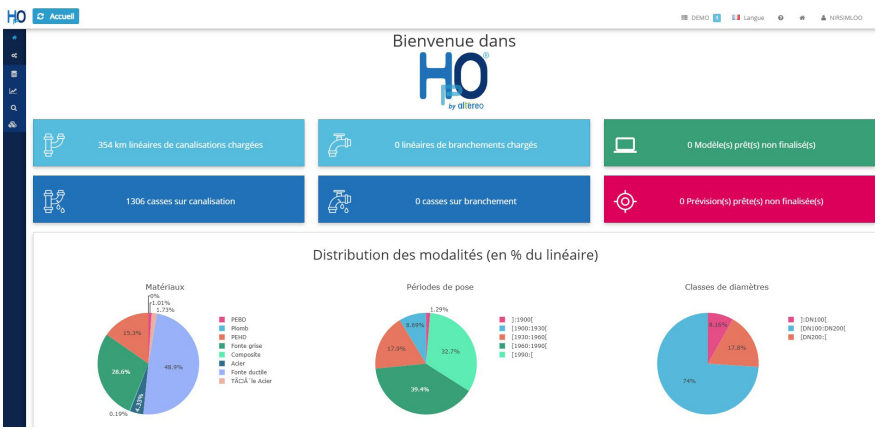The width and height of the screenshot is (880, 429).
Task: Toggle Fonte ductile legend entry
Action: (x=242, y=373)
